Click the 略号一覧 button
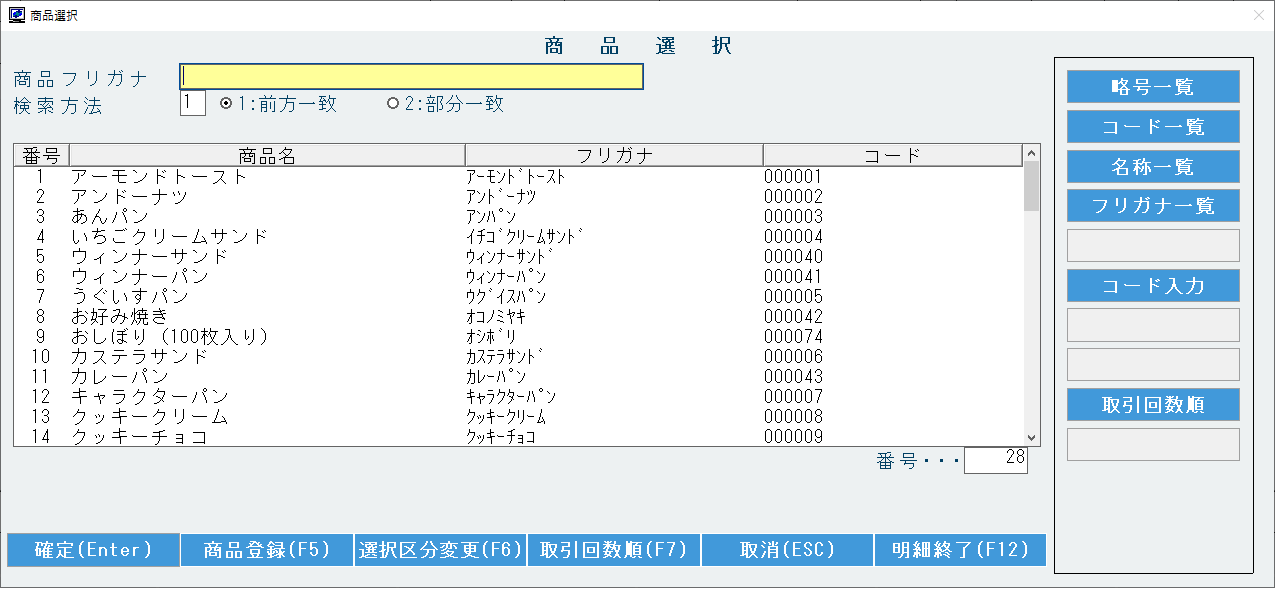Screen dimensions: 1275x589 1153,87
